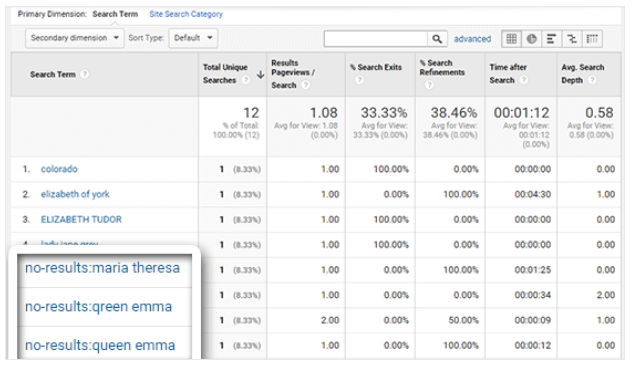Click the ELIZABETH TUDOR search term

(81, 220)
